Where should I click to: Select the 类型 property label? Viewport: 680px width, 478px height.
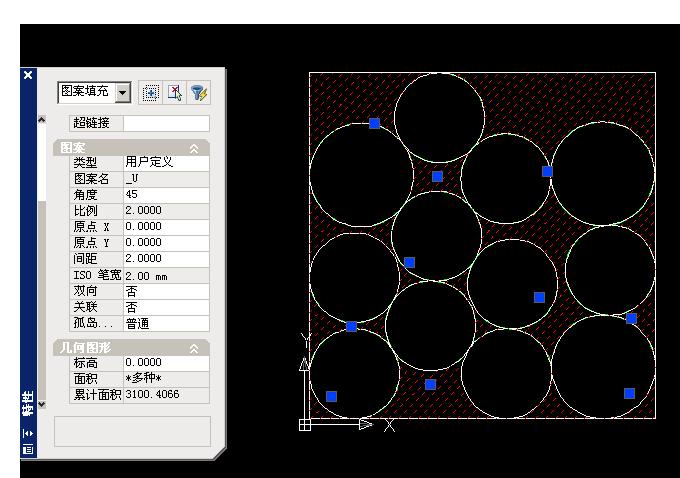click(x=85, y=163)
